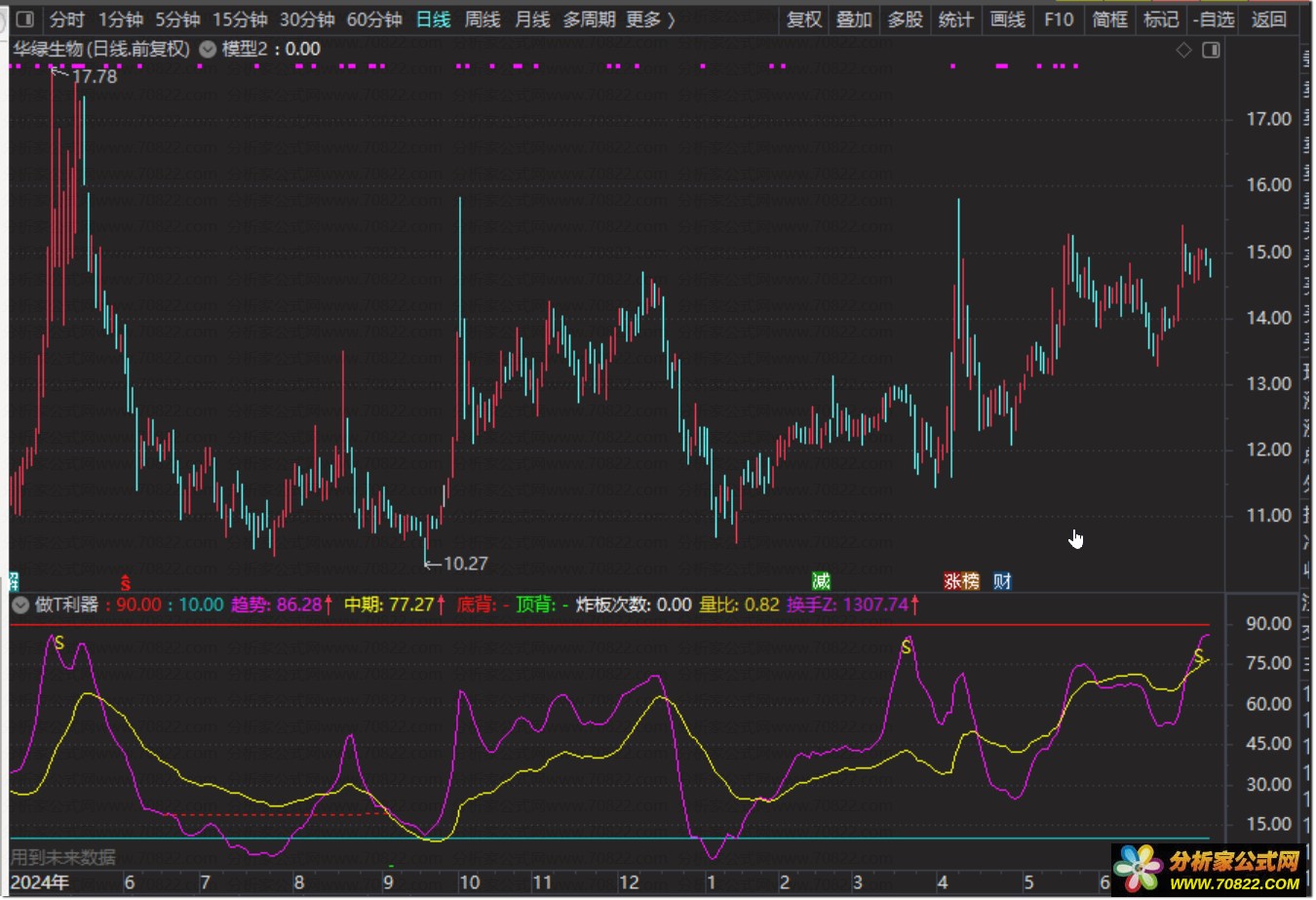Image resolution: width=1316 pixels, height=900 pixels.
Task: Select the 5分钟 period
Action: tap(177, 20)
